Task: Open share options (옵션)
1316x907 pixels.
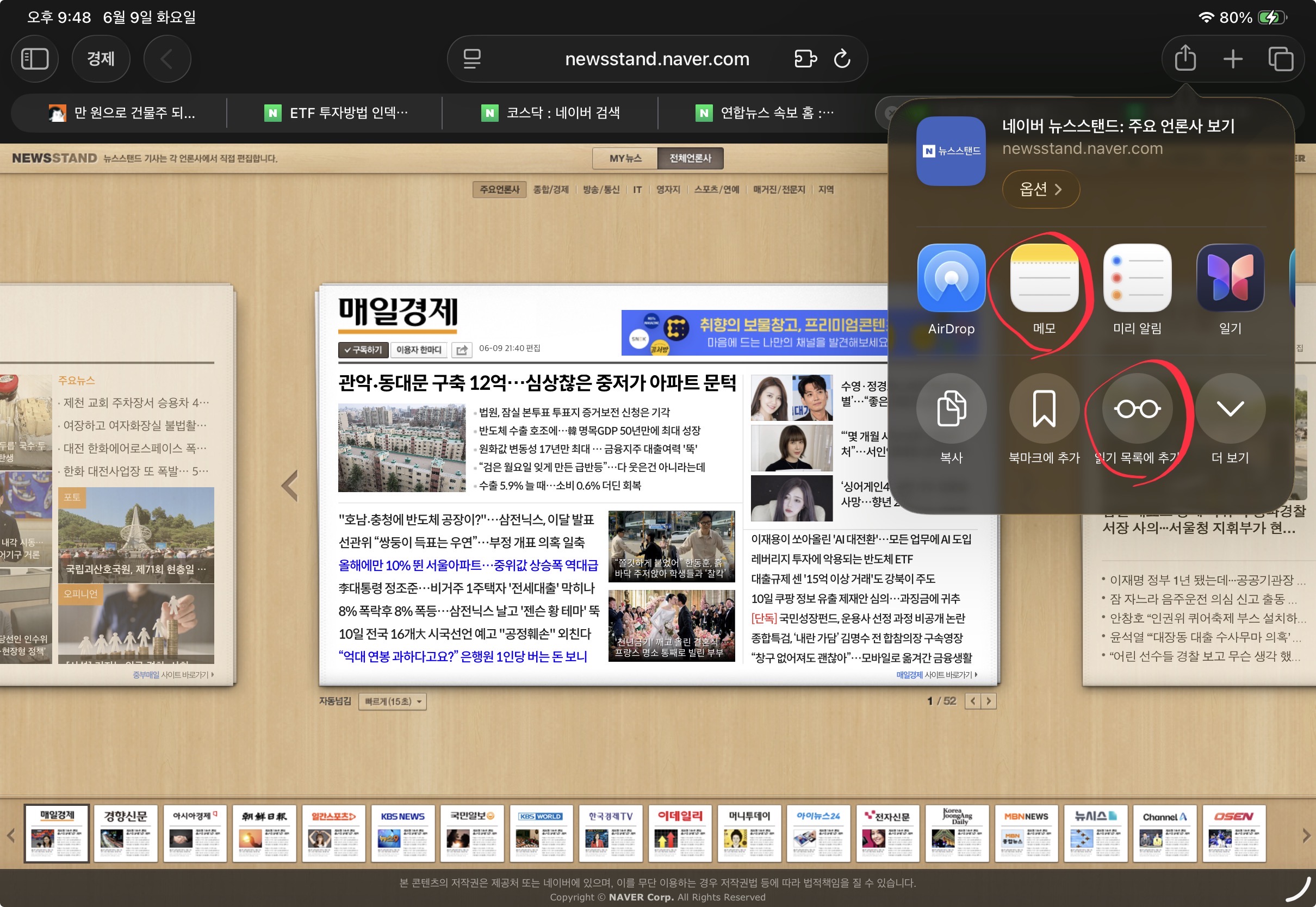Action: click(x=1041, y=189)
